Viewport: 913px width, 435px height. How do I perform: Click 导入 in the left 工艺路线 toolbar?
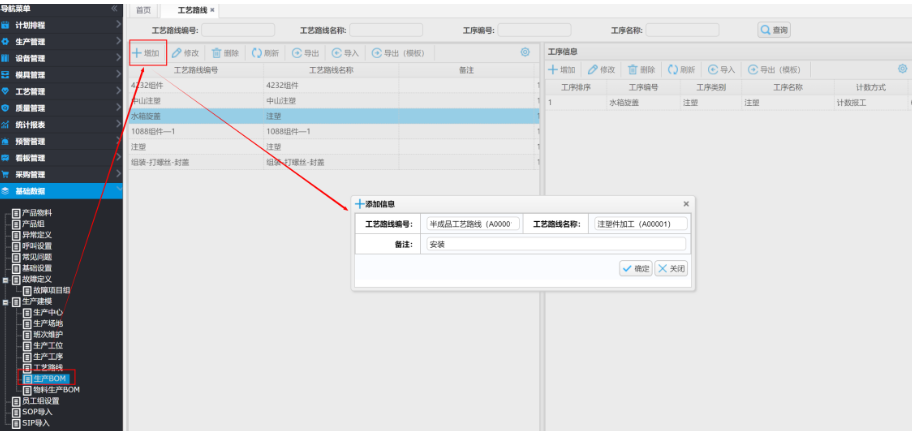(x=345, y=52)
